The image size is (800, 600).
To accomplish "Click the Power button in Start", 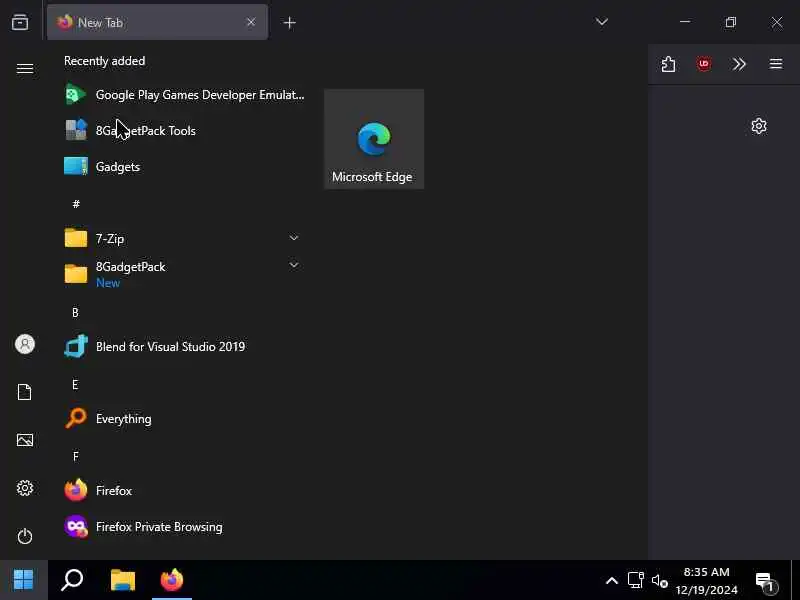I will pyautogui.click(x=24, y=536).
